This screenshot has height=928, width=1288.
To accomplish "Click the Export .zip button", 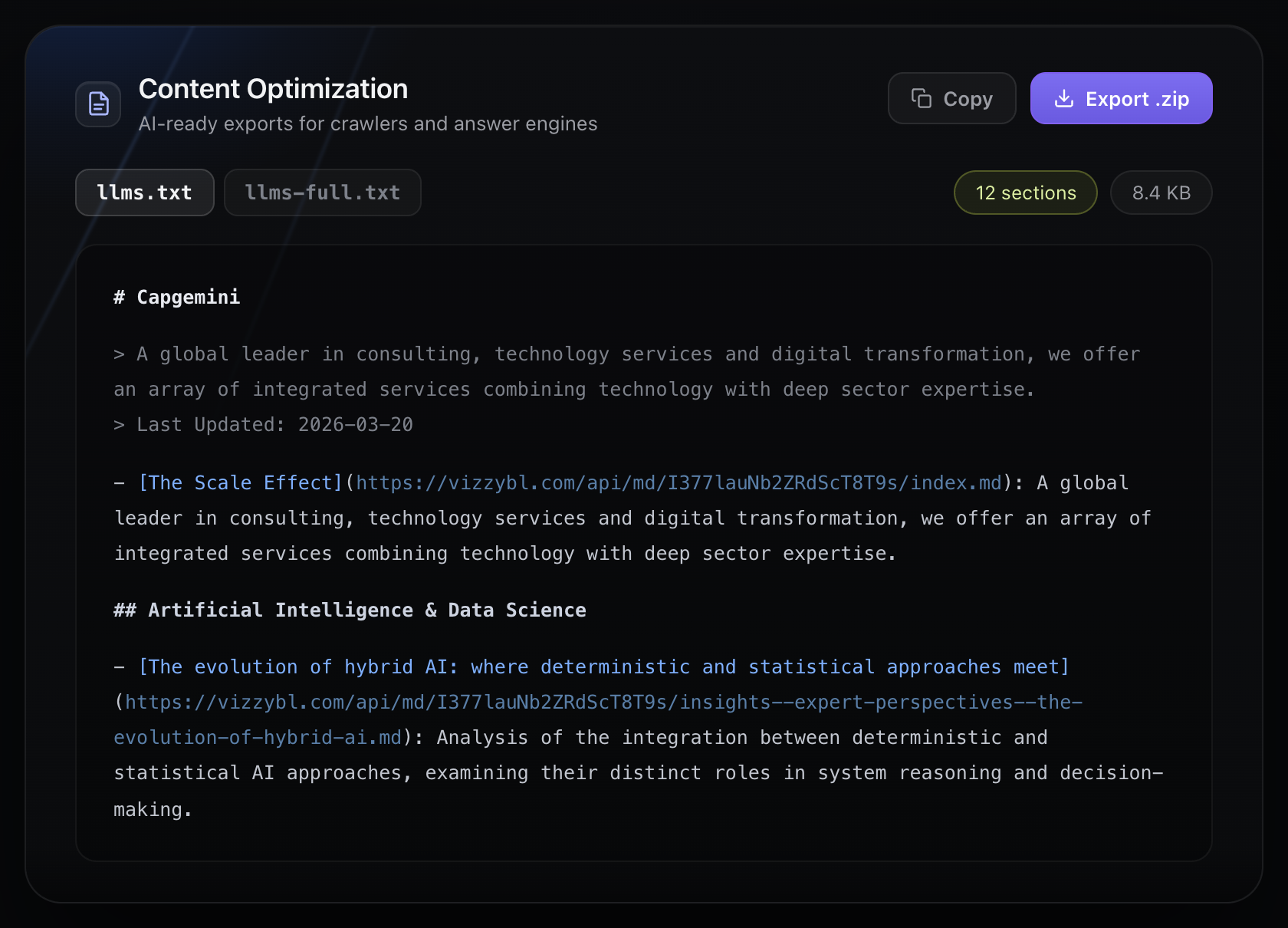I will point(1121,98).
